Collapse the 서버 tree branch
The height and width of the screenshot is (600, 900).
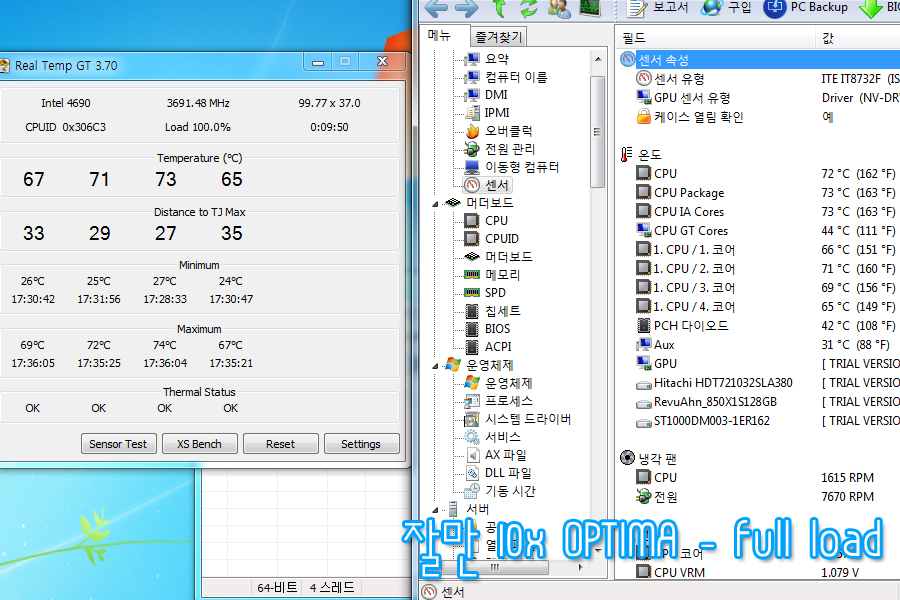[435, 510]
